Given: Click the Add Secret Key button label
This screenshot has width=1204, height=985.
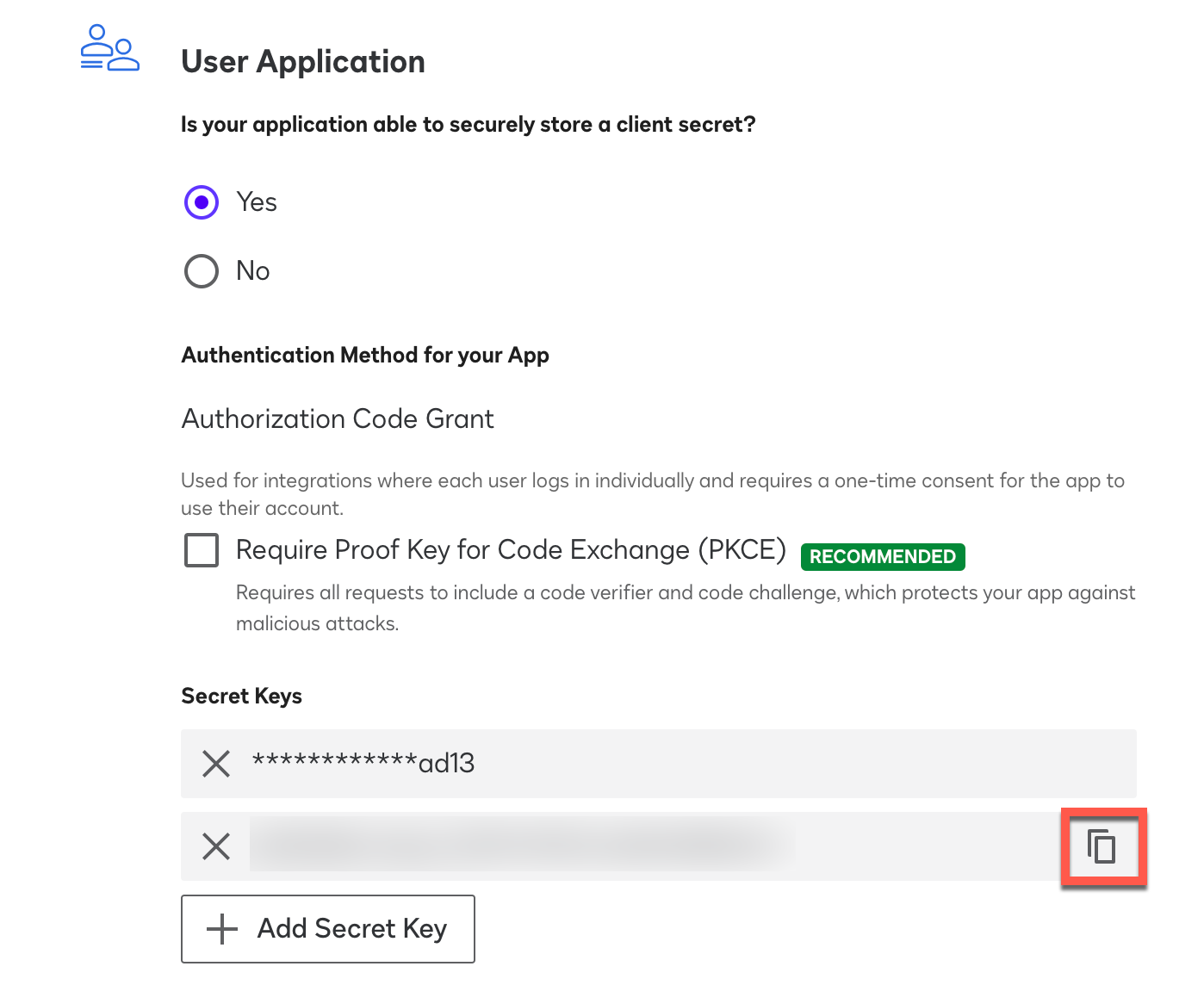Looking at the screenshot, I should (352, 929).
